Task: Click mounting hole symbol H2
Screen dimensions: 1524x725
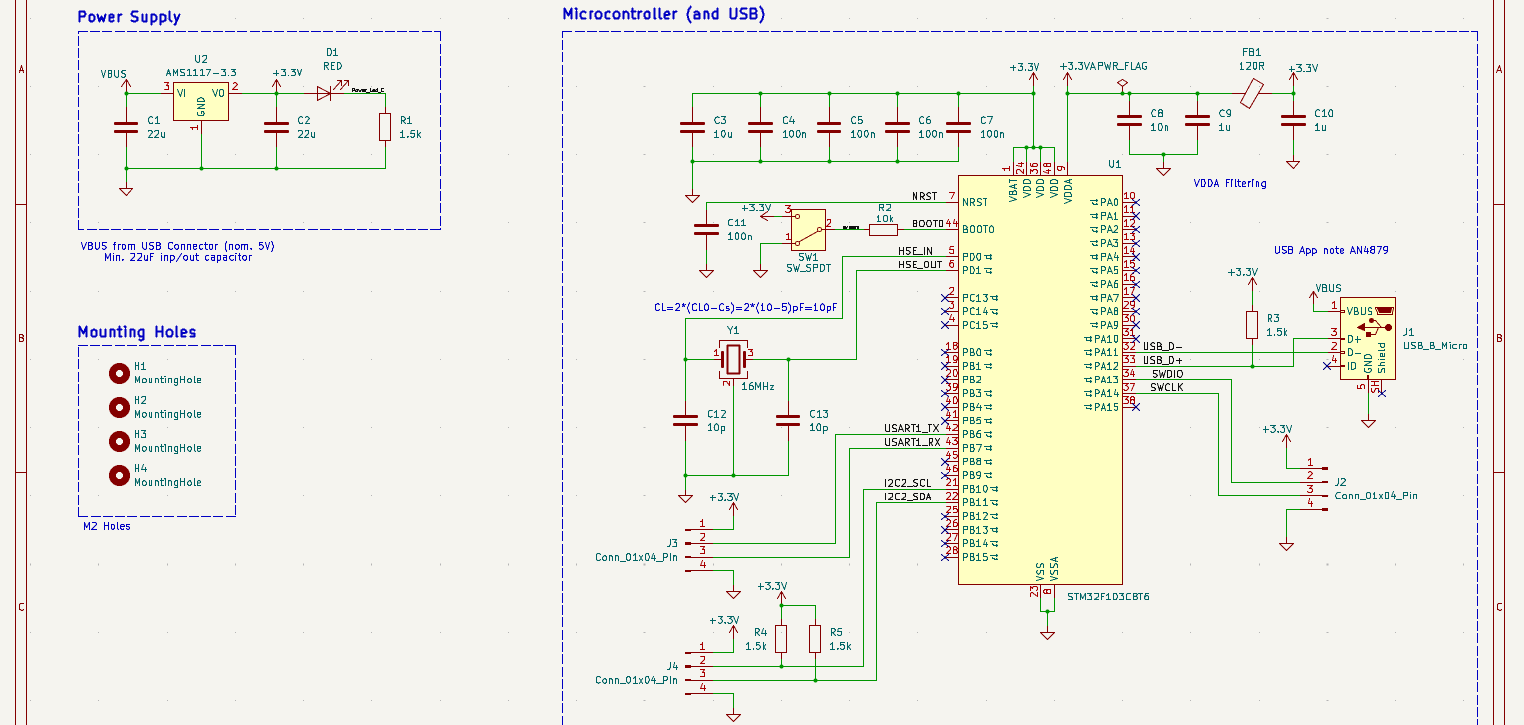Action: click(119, 407)
